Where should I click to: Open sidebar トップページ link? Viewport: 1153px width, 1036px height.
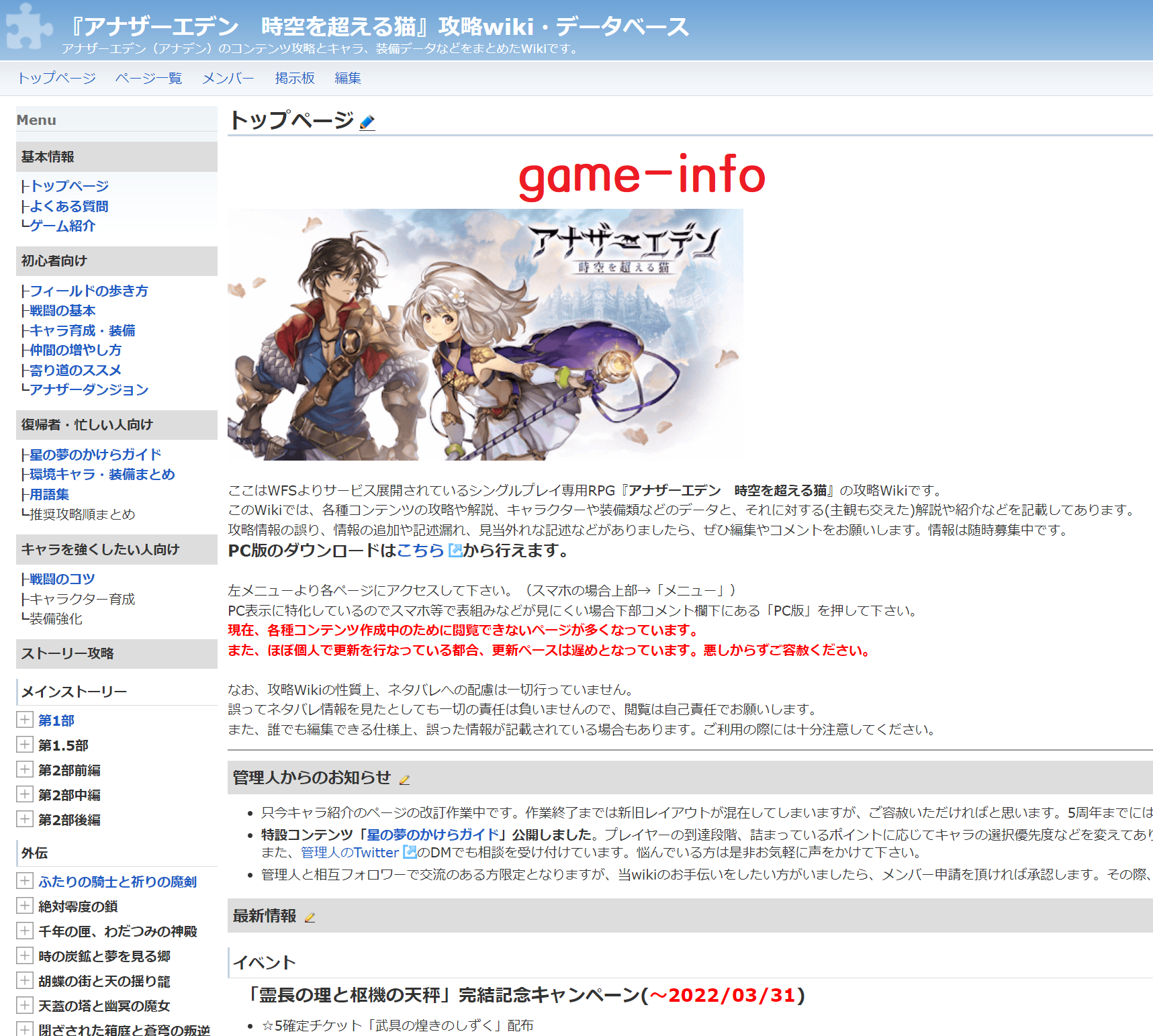click(69, 186)
